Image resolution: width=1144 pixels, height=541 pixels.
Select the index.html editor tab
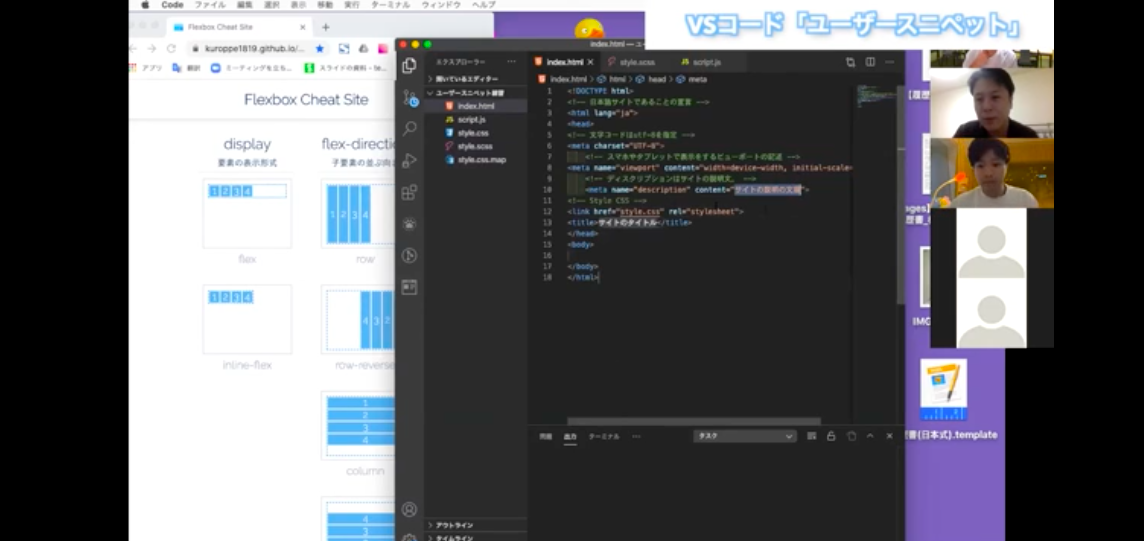(563, 62)
